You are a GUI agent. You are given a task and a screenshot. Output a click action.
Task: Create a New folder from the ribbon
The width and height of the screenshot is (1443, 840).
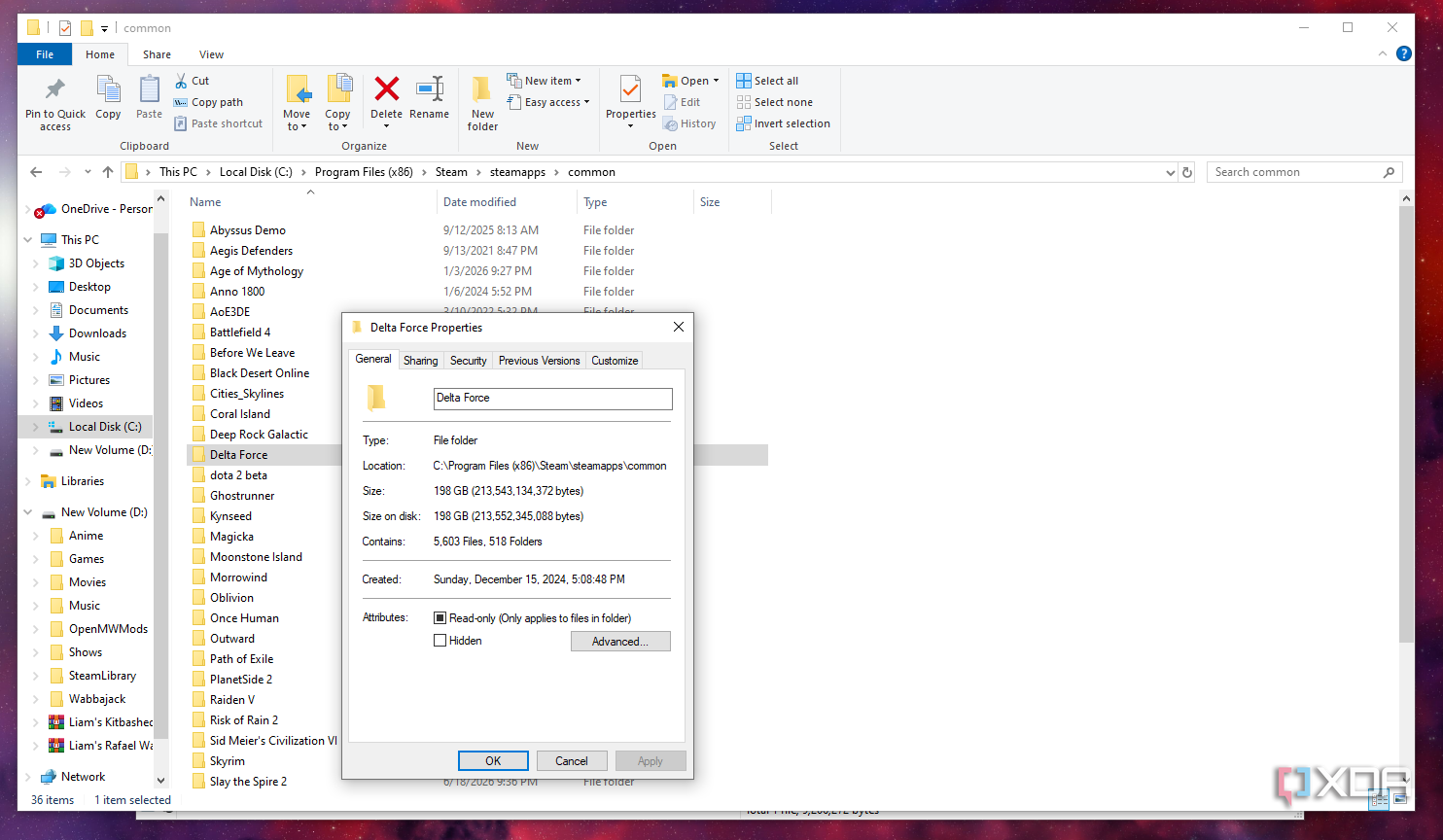482,103
